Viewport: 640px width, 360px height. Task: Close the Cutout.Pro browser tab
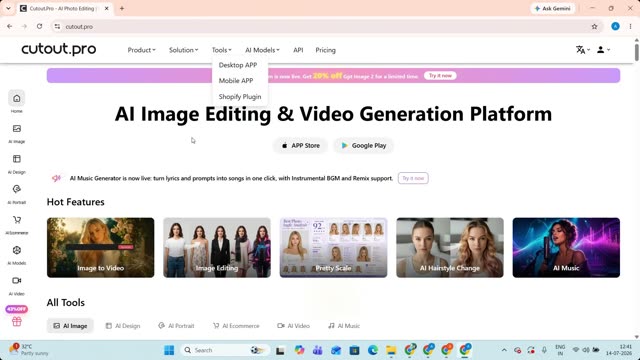click(107, 9)
